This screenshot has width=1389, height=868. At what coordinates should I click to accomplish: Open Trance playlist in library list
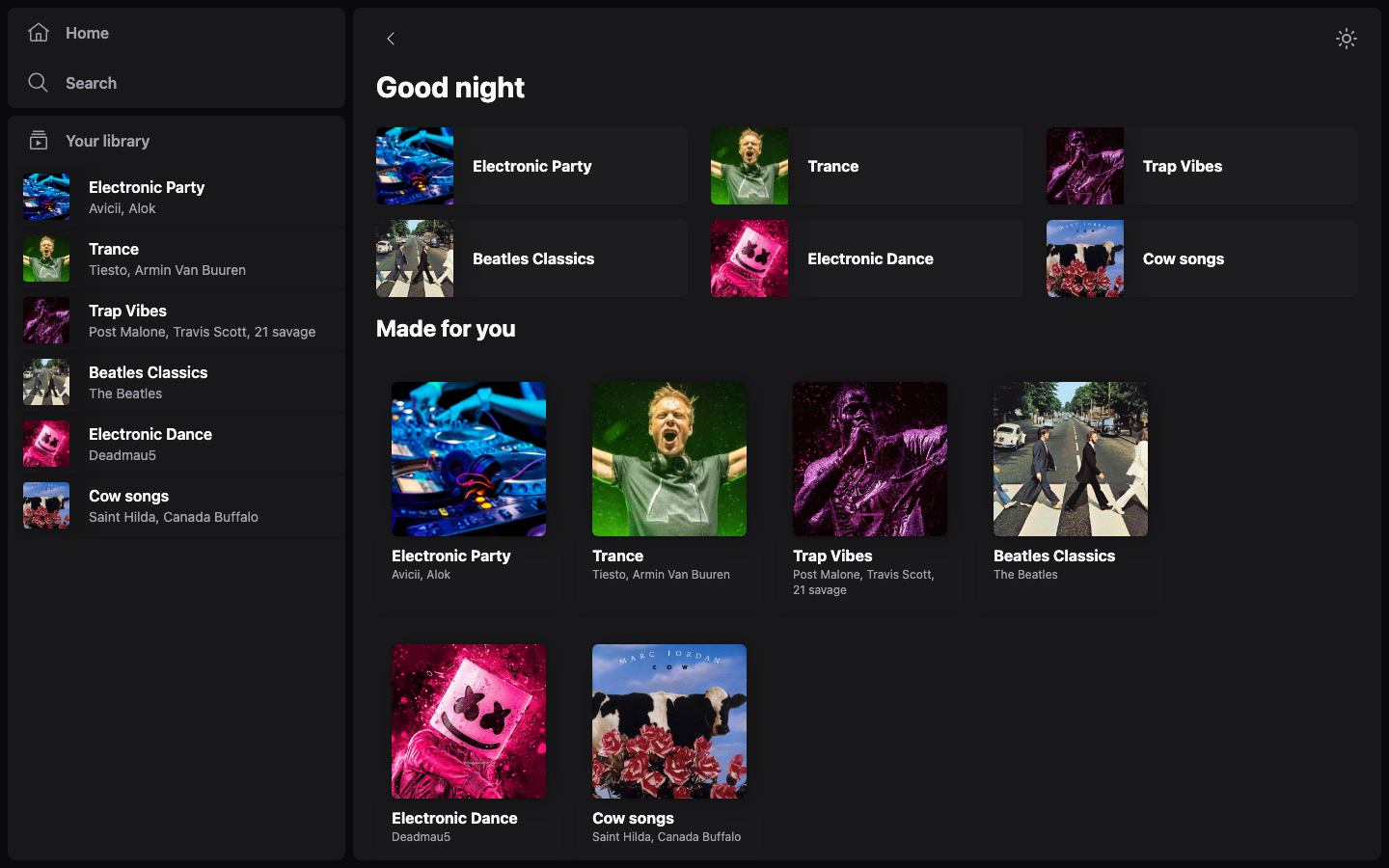point(177,258)
